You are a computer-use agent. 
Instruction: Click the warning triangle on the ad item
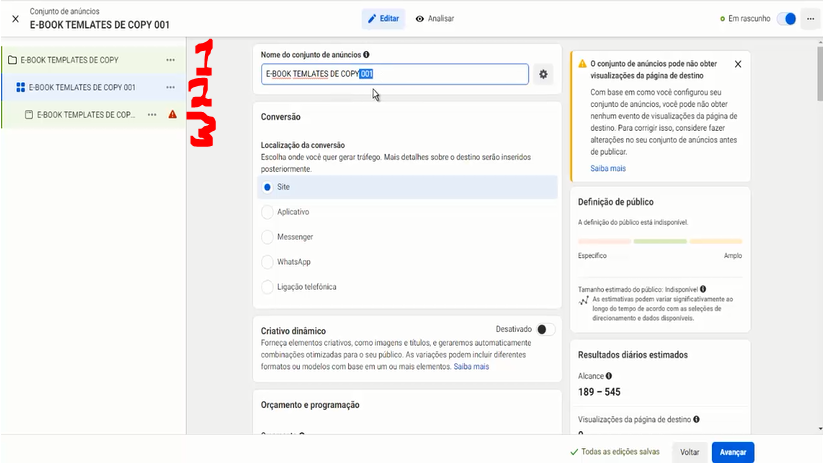pyautogui.click(x=172, y=115)
